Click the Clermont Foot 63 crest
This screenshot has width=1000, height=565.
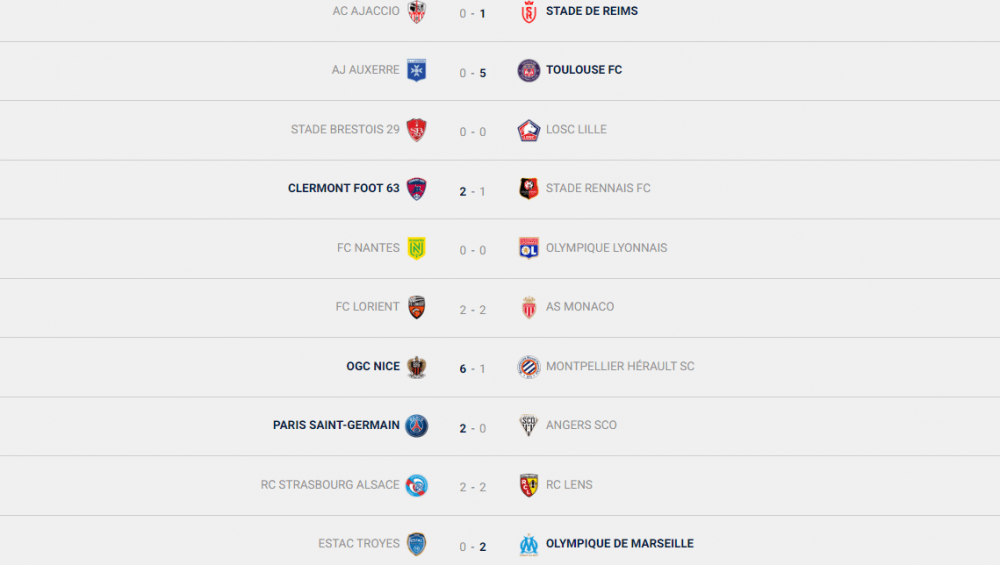coord(417,189)
